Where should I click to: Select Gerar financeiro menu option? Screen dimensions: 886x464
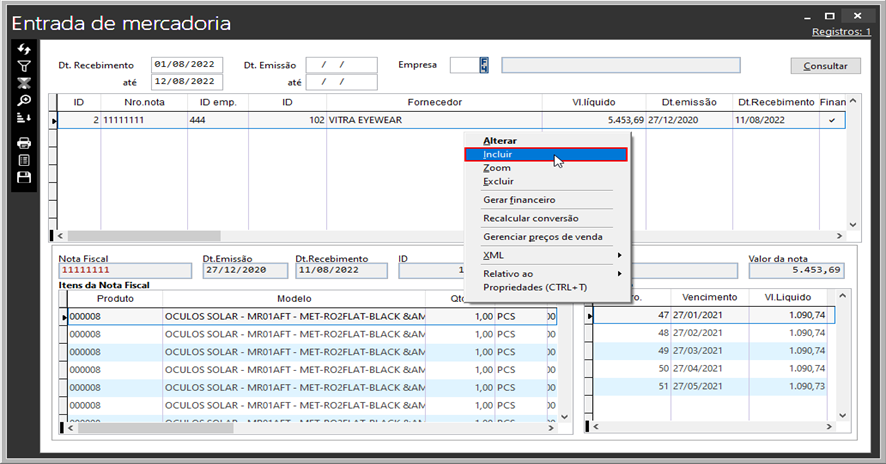tap(519, 200)
